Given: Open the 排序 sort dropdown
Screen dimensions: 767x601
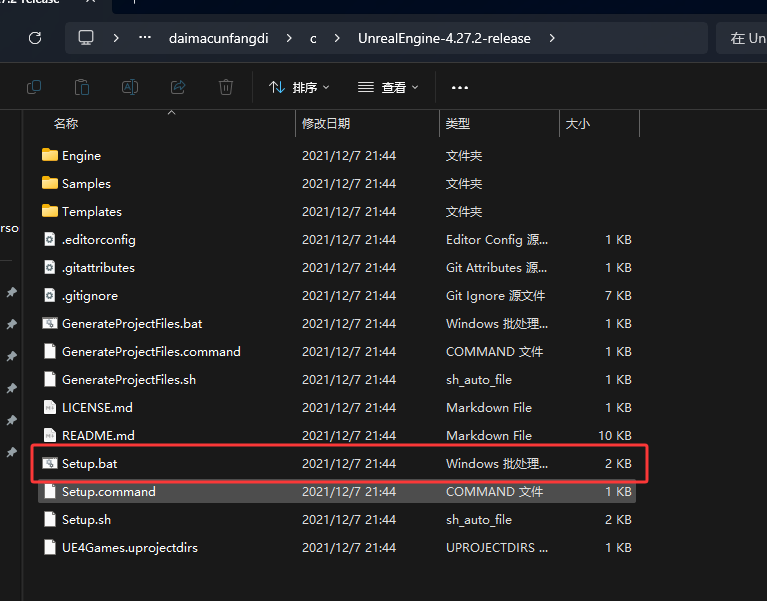Looking at the screenshot, I should coord(299,88).
